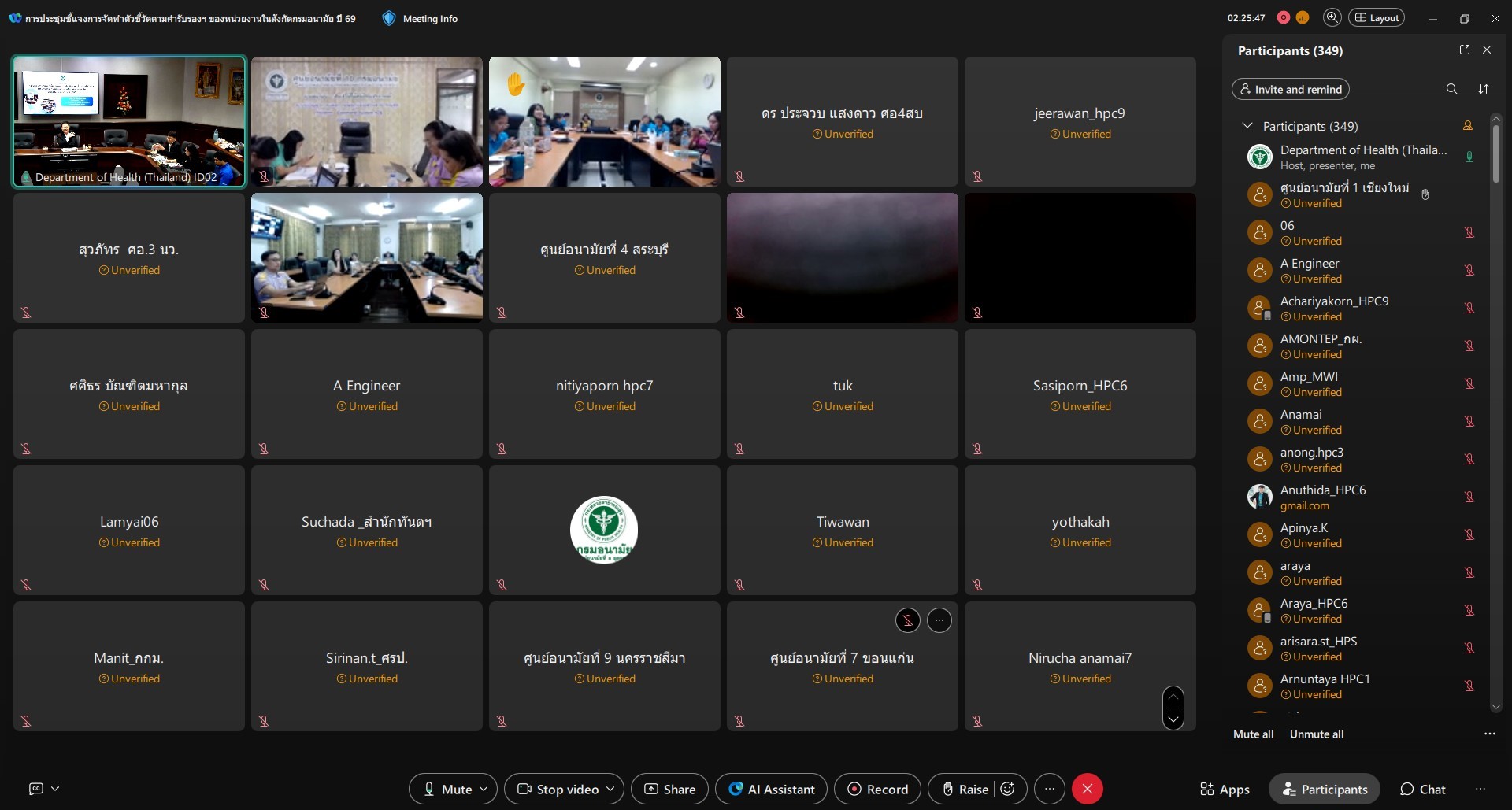The height and width of the screenshot is (810, 1512).
Task: Toggle Stop video camera button
Action: [x=558, y=789]
